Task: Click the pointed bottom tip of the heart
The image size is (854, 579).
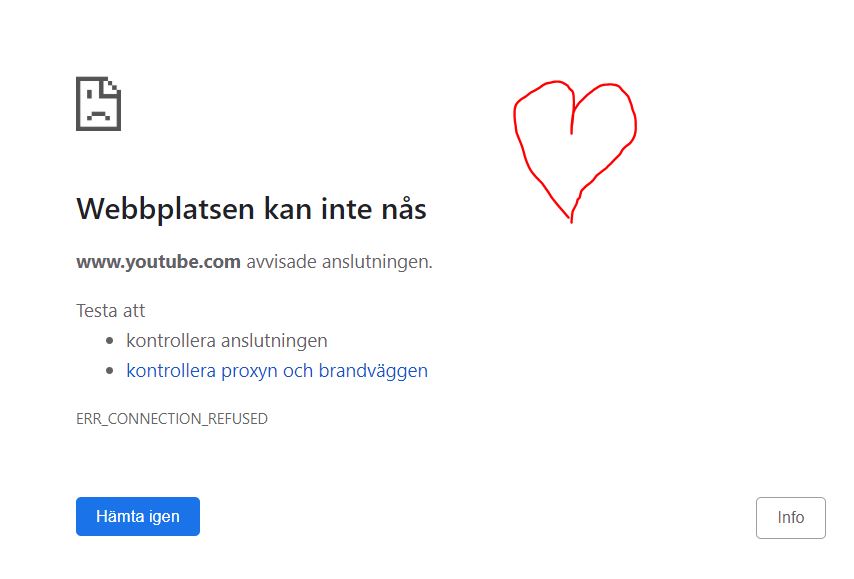Action: 571,218
